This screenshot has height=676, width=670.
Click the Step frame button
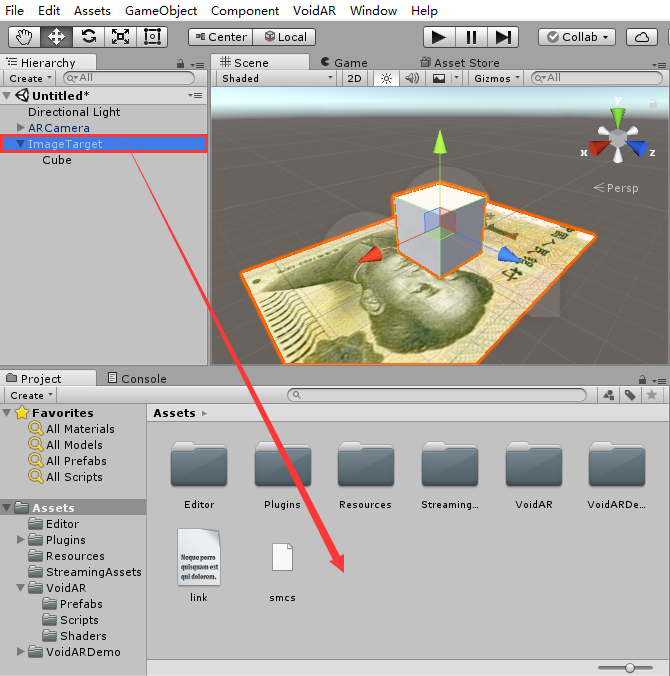point(503,37)
